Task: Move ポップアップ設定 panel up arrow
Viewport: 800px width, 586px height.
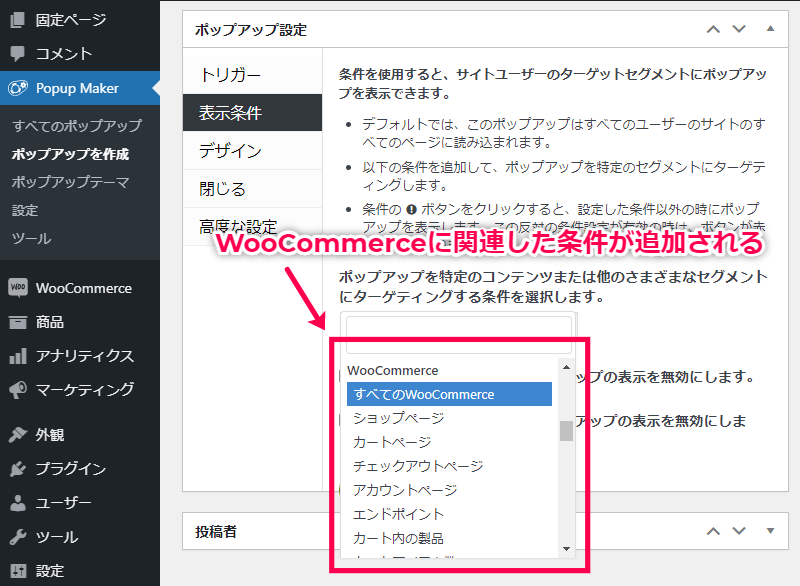Action: pos(713,29)
